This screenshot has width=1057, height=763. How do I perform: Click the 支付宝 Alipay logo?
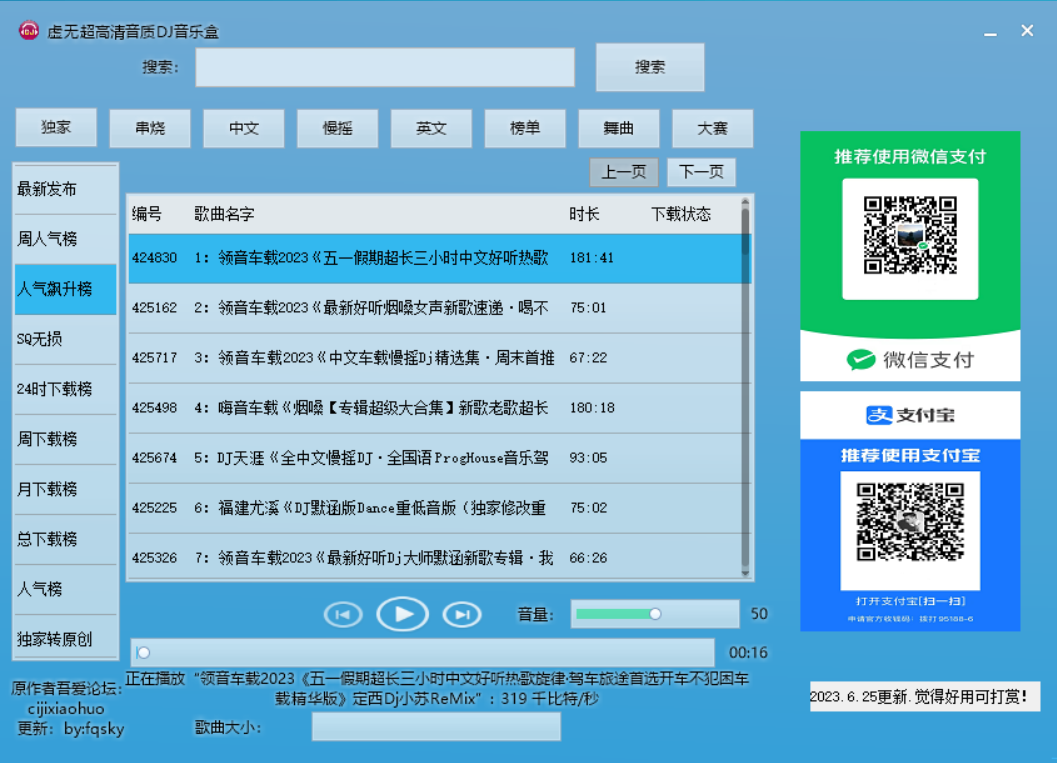click(x=909, y=415)
